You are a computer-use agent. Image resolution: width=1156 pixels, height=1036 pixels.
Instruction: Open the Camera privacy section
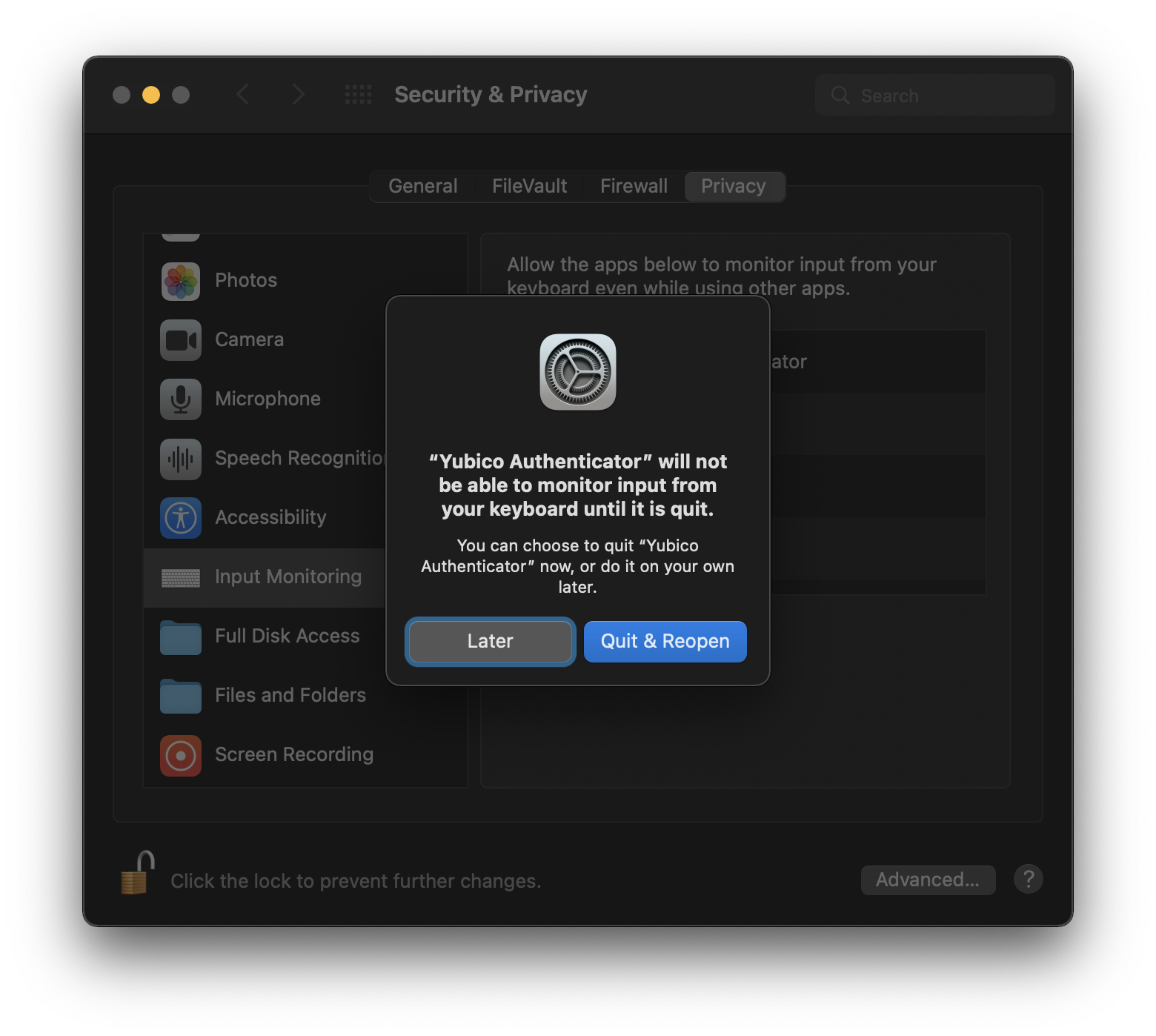tap(180, 340)
